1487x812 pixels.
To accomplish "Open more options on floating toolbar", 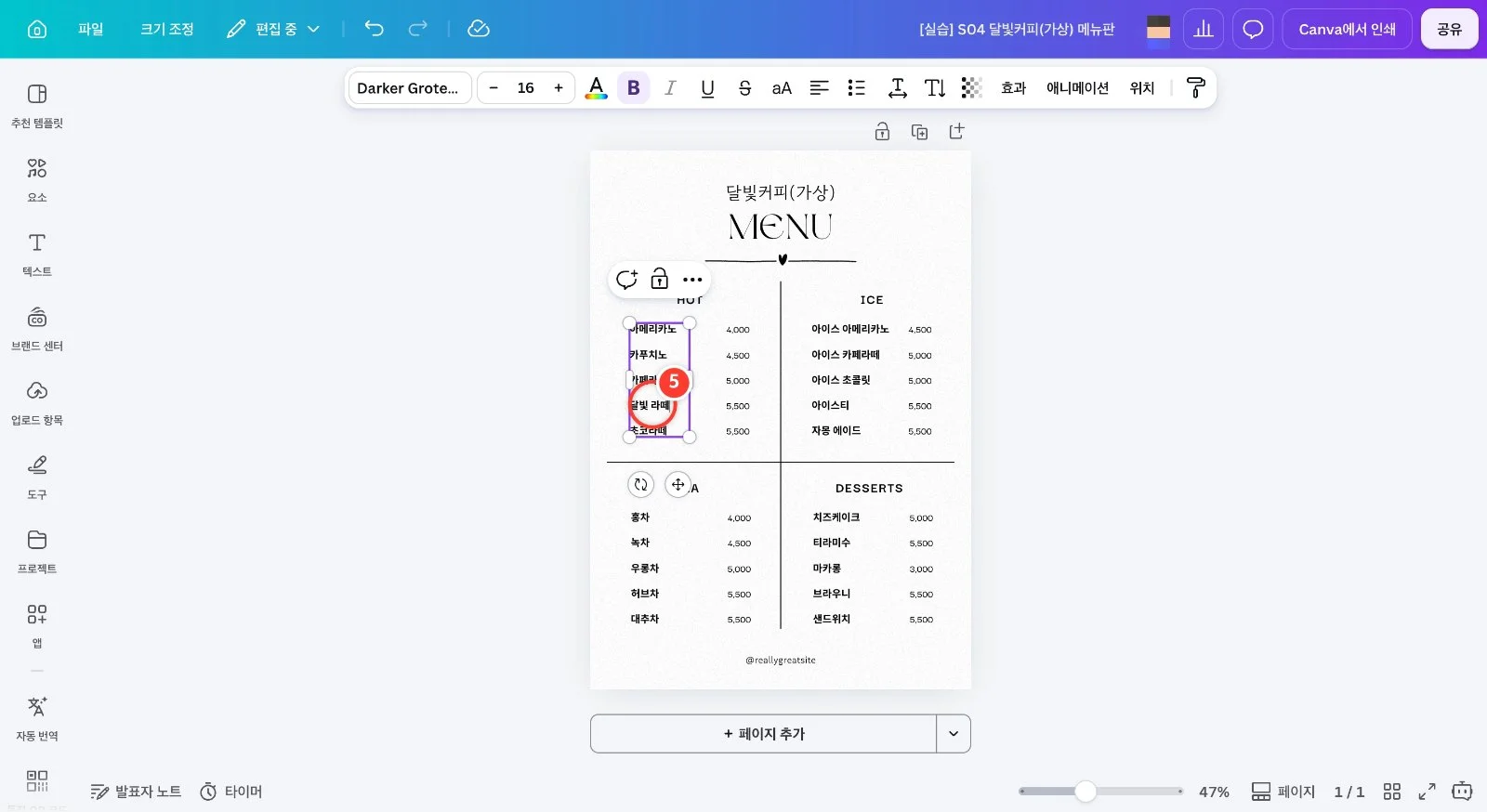I will click(692, 279).
